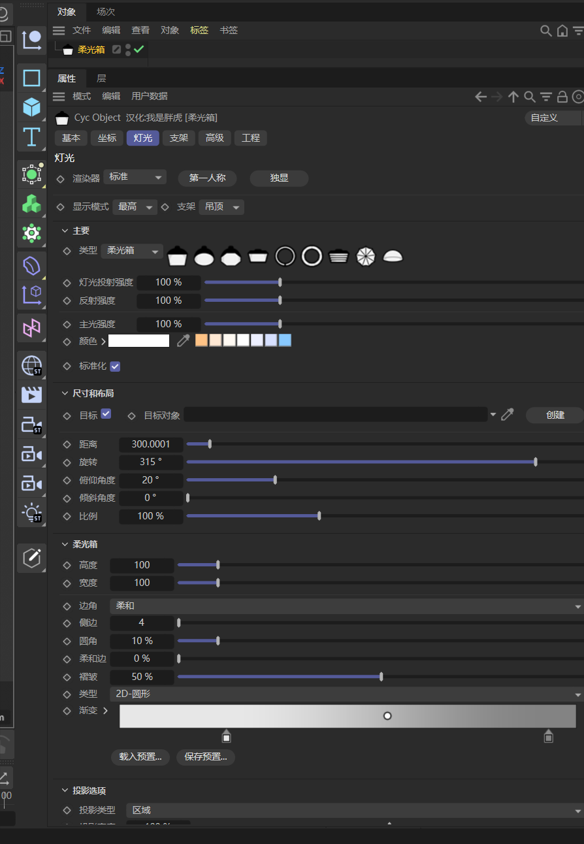Viewport: 584px width, 844px height.
Task: Toggle keyframe diamond beside 灯光投射强度
Action: click(67, 283)
